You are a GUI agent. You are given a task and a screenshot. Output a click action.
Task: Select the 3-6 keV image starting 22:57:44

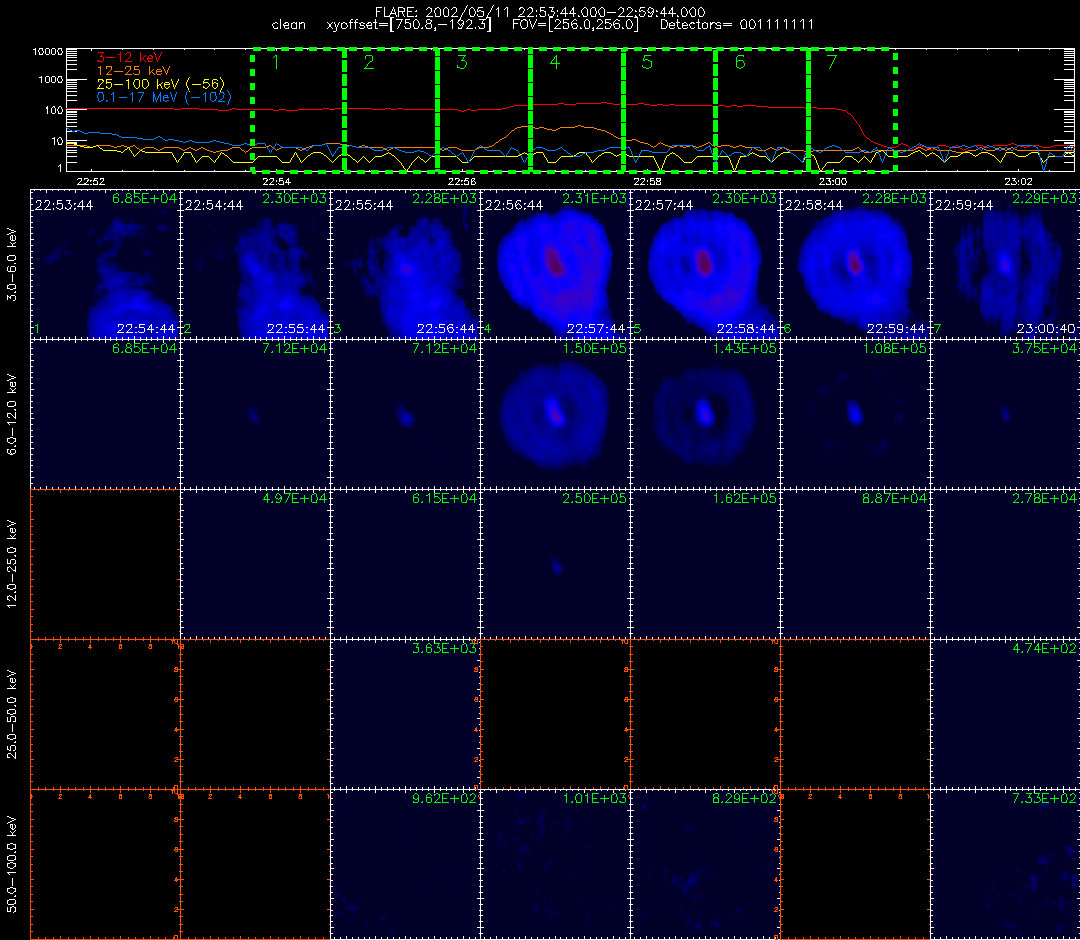pos(706,264)
